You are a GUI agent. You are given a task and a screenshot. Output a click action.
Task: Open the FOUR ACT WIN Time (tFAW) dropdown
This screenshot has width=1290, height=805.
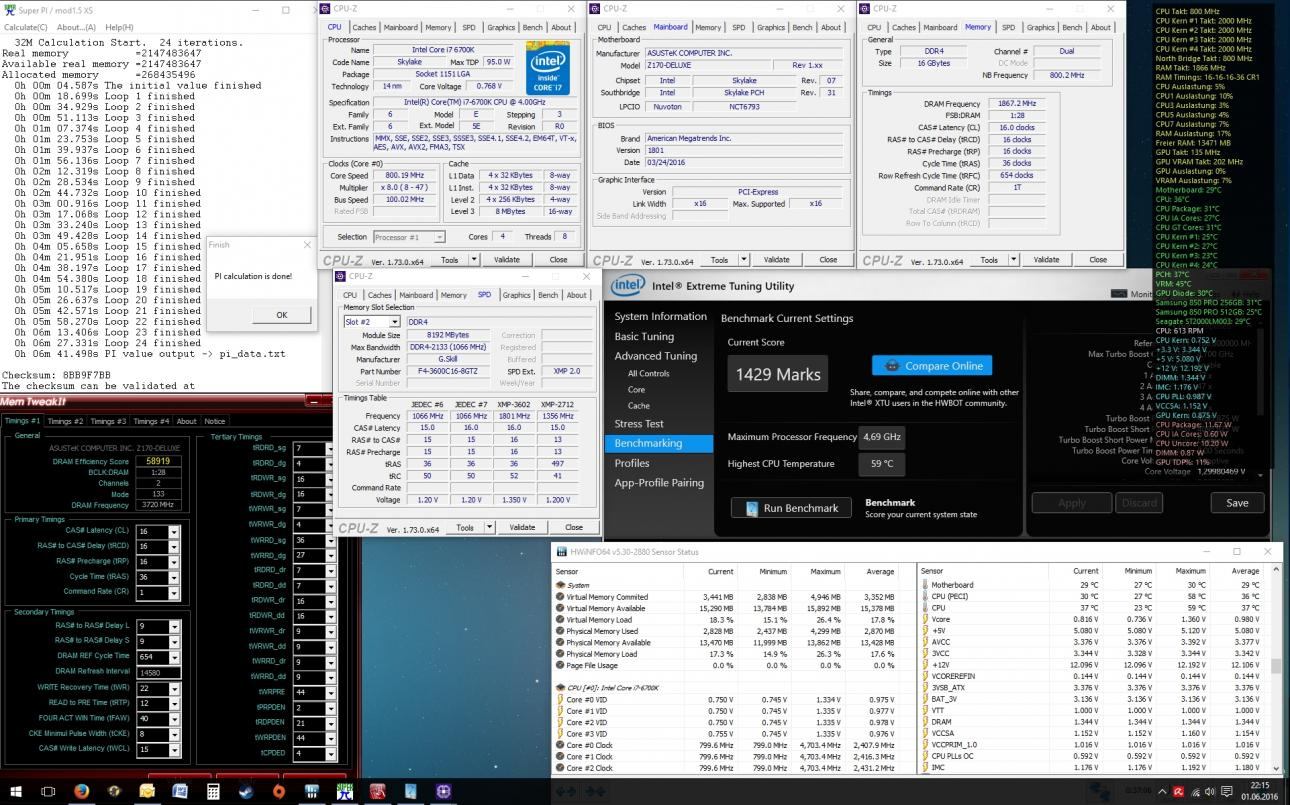[174, 718]
